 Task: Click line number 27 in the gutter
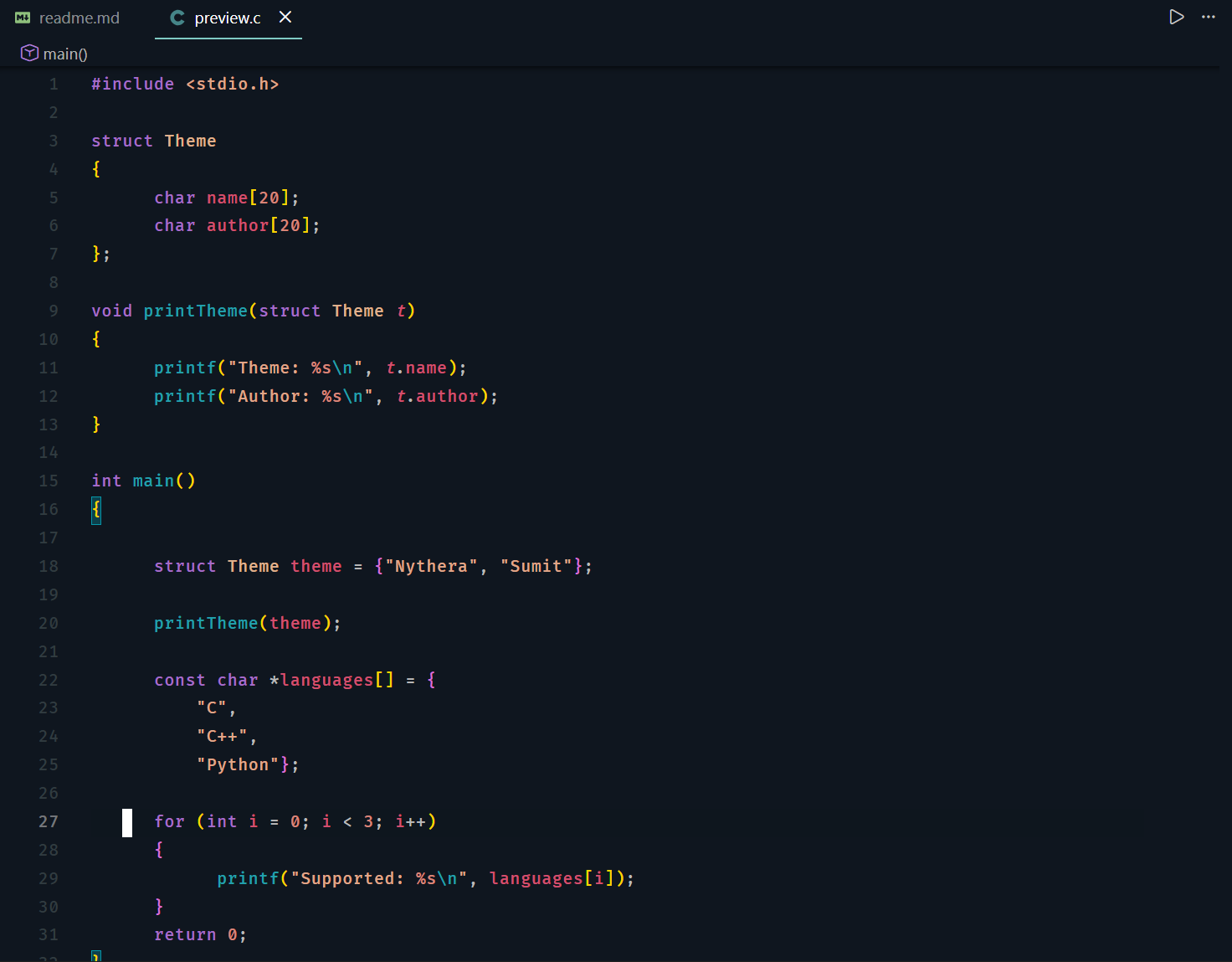pyautogui.click(x=49, y=821)
